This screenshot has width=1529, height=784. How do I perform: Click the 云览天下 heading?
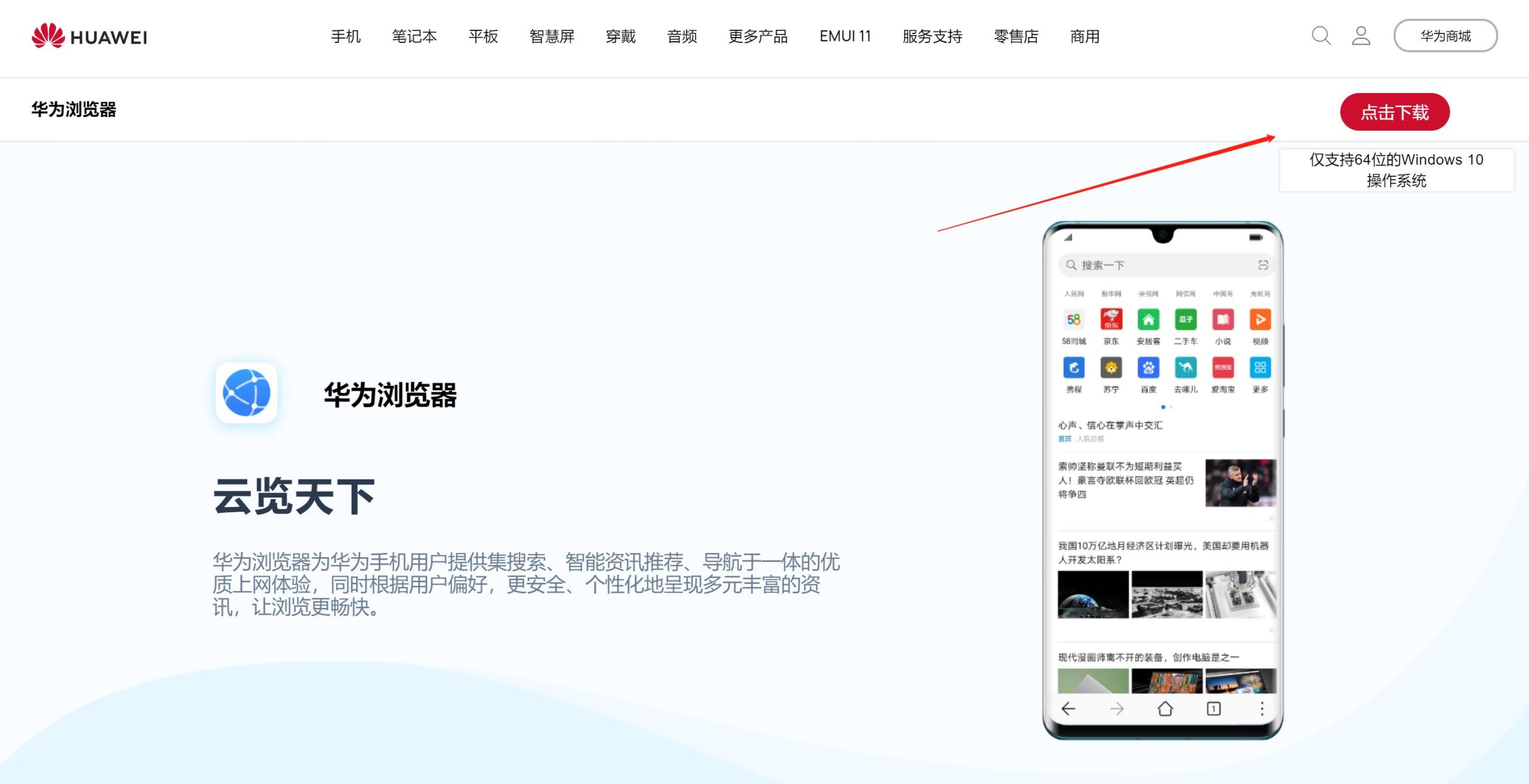pos(294,496)
